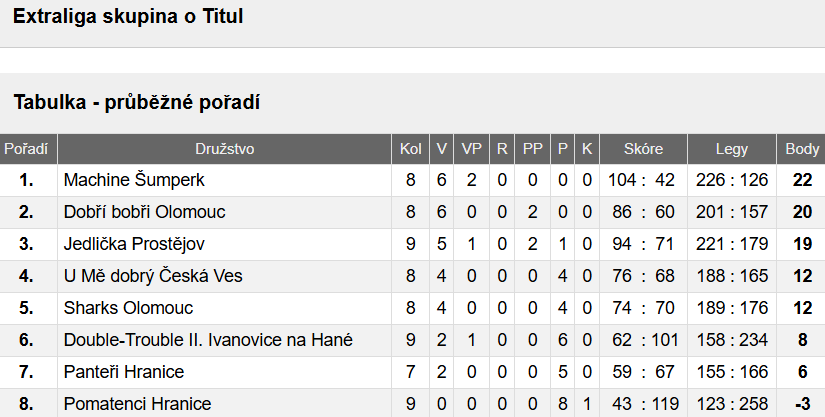Open Machine Šumperk team entry

pyautogui.click(x=134, y=180)
